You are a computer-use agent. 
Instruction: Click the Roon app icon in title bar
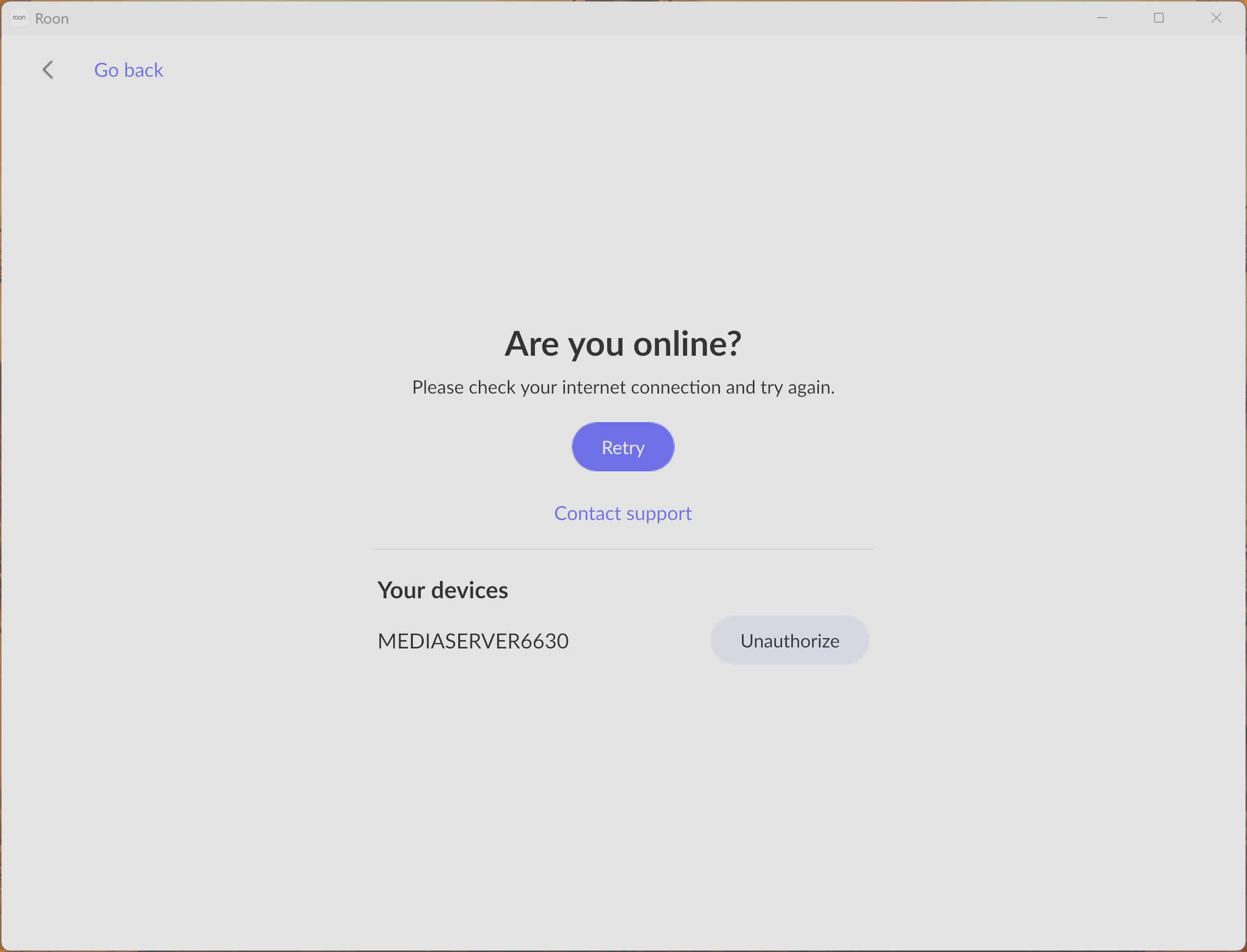pyautogui.click(x=19, y=18)
